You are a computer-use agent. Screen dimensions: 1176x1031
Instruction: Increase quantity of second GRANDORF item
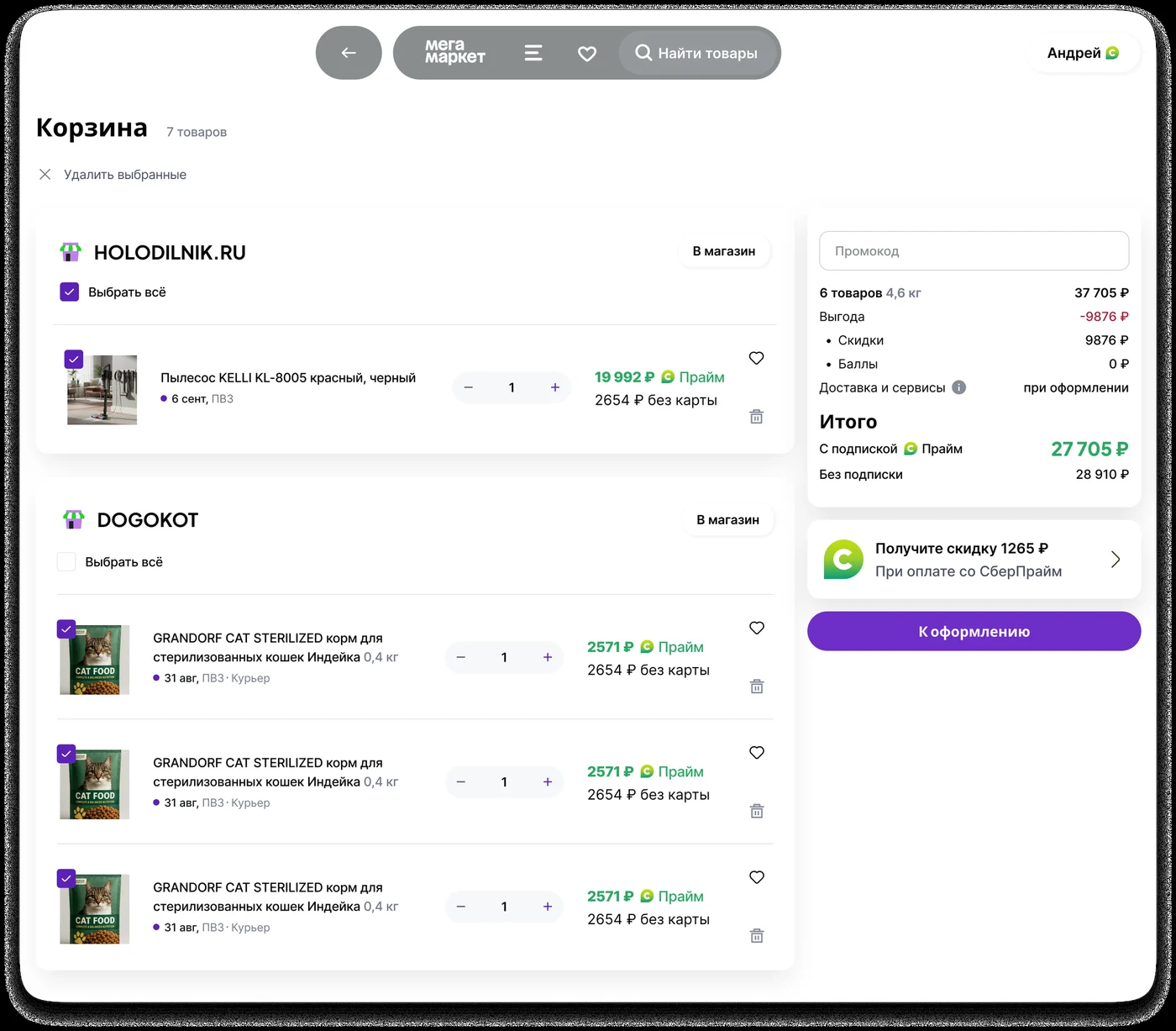click(x=548, y=781)
